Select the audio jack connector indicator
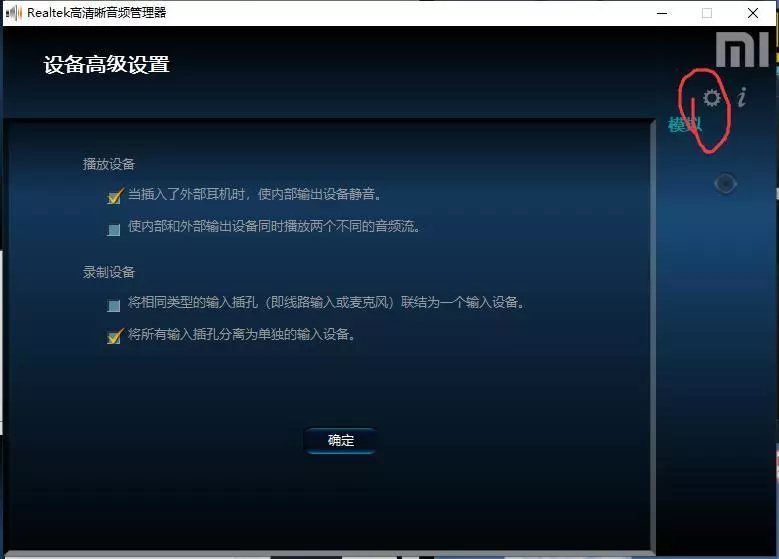 [x=725, y=183]
